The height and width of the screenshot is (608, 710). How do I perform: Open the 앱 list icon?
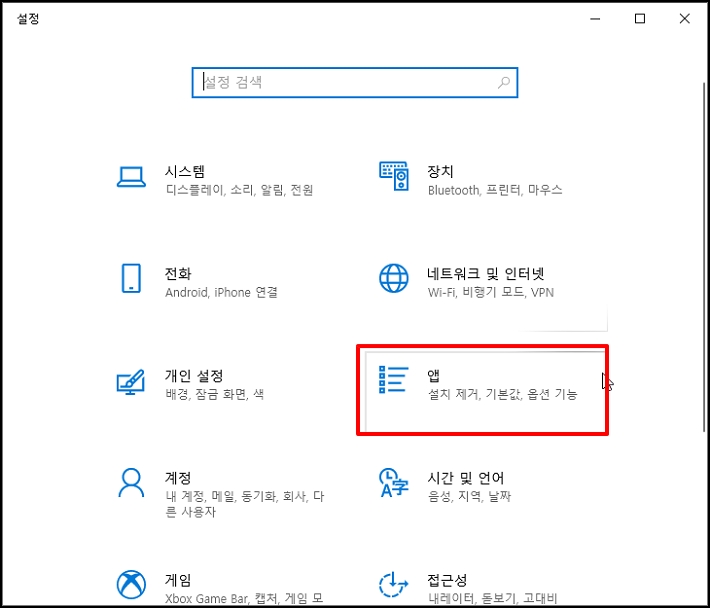[x=393, y=380]
